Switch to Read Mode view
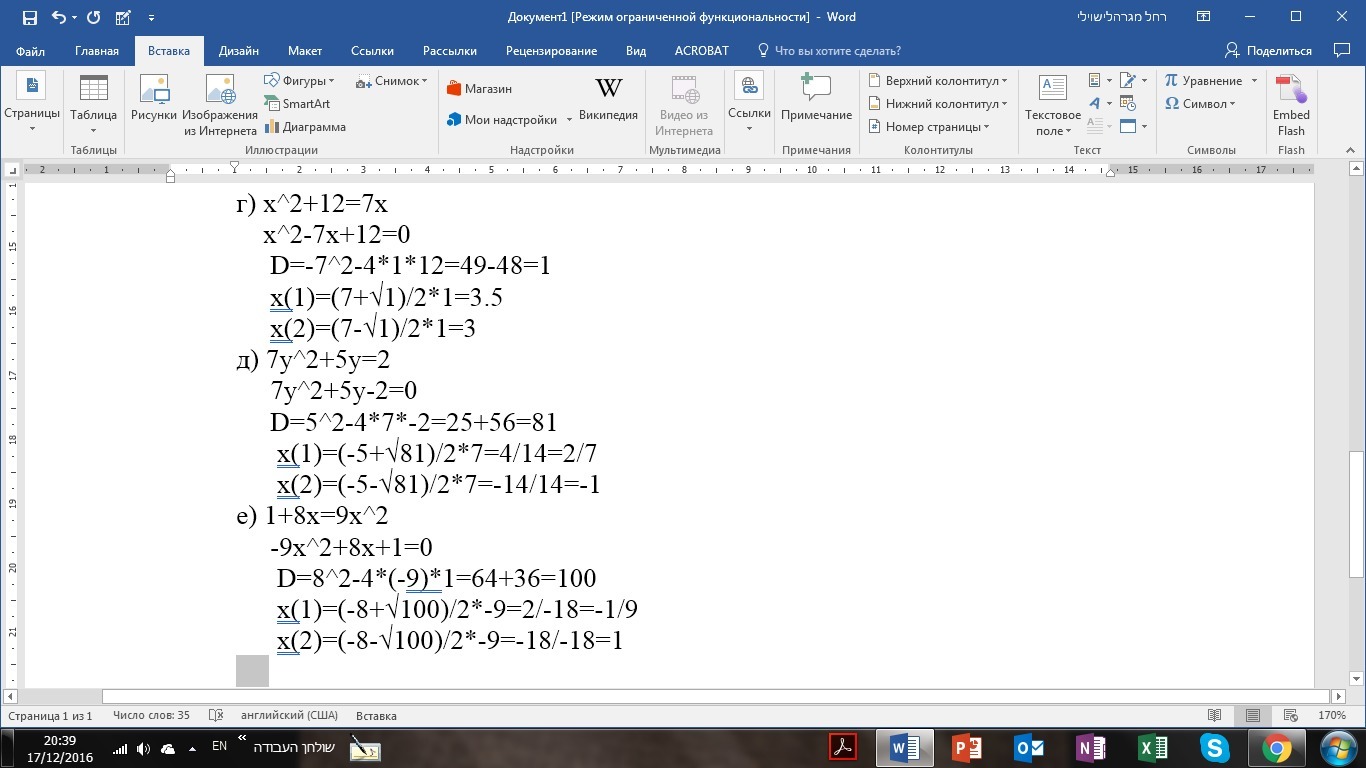Viewport: 1366px width, 768px height. [x=1215, y=716]
